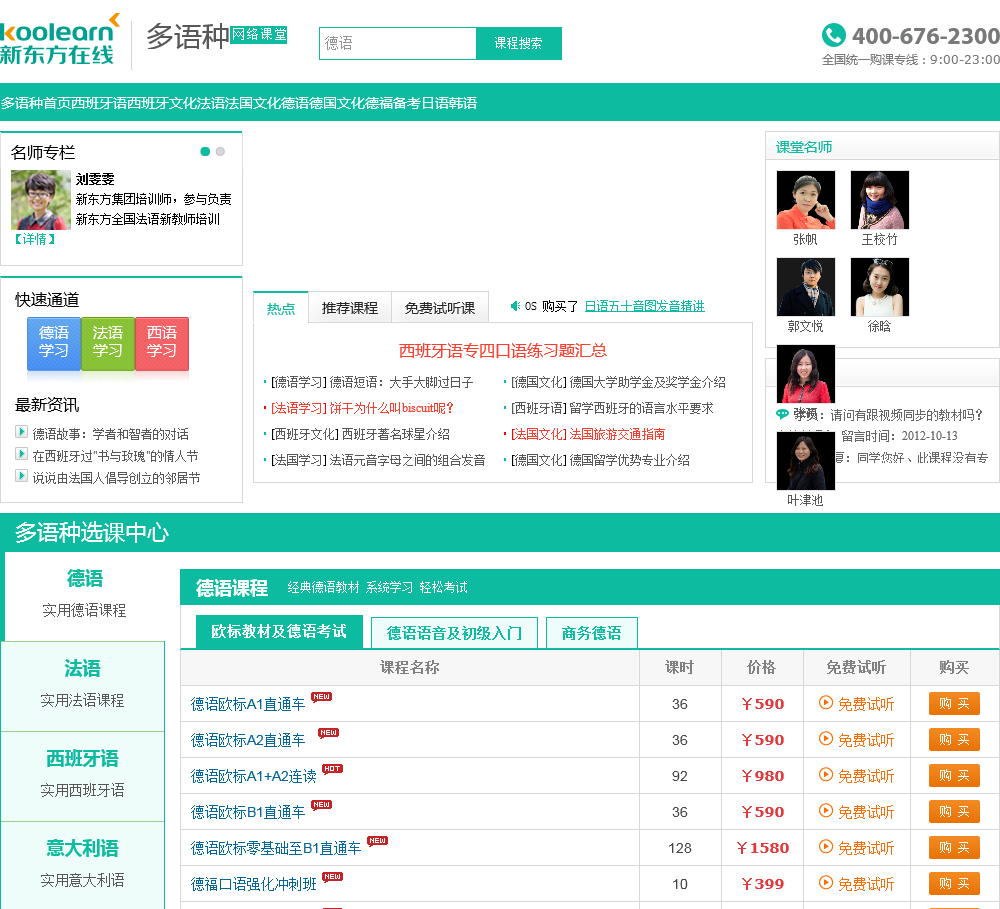Open 韩语 in the navigation bar
Screen dimensions: 1000x909
click(463, 103)
